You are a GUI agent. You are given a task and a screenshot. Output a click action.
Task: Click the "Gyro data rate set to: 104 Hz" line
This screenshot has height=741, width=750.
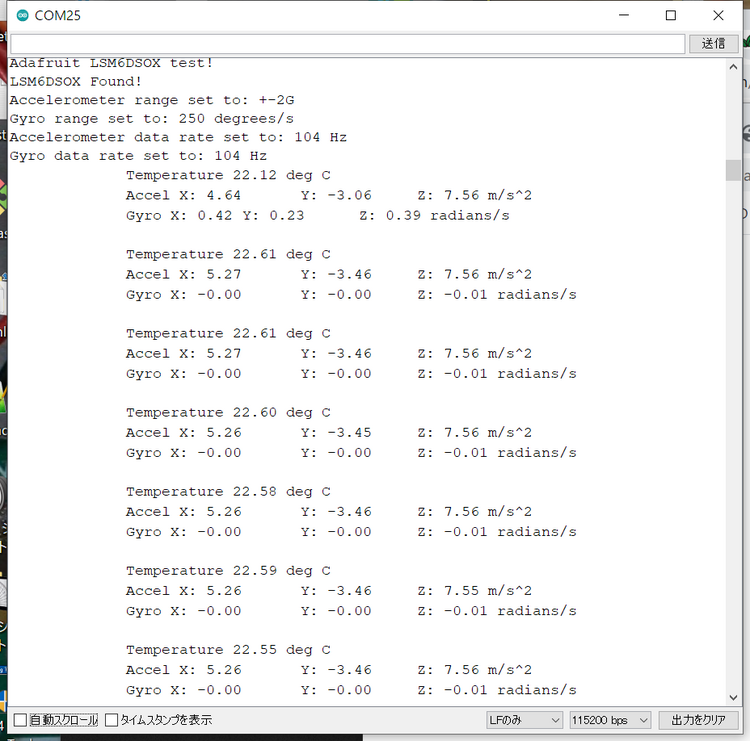(x=138, y=156)
